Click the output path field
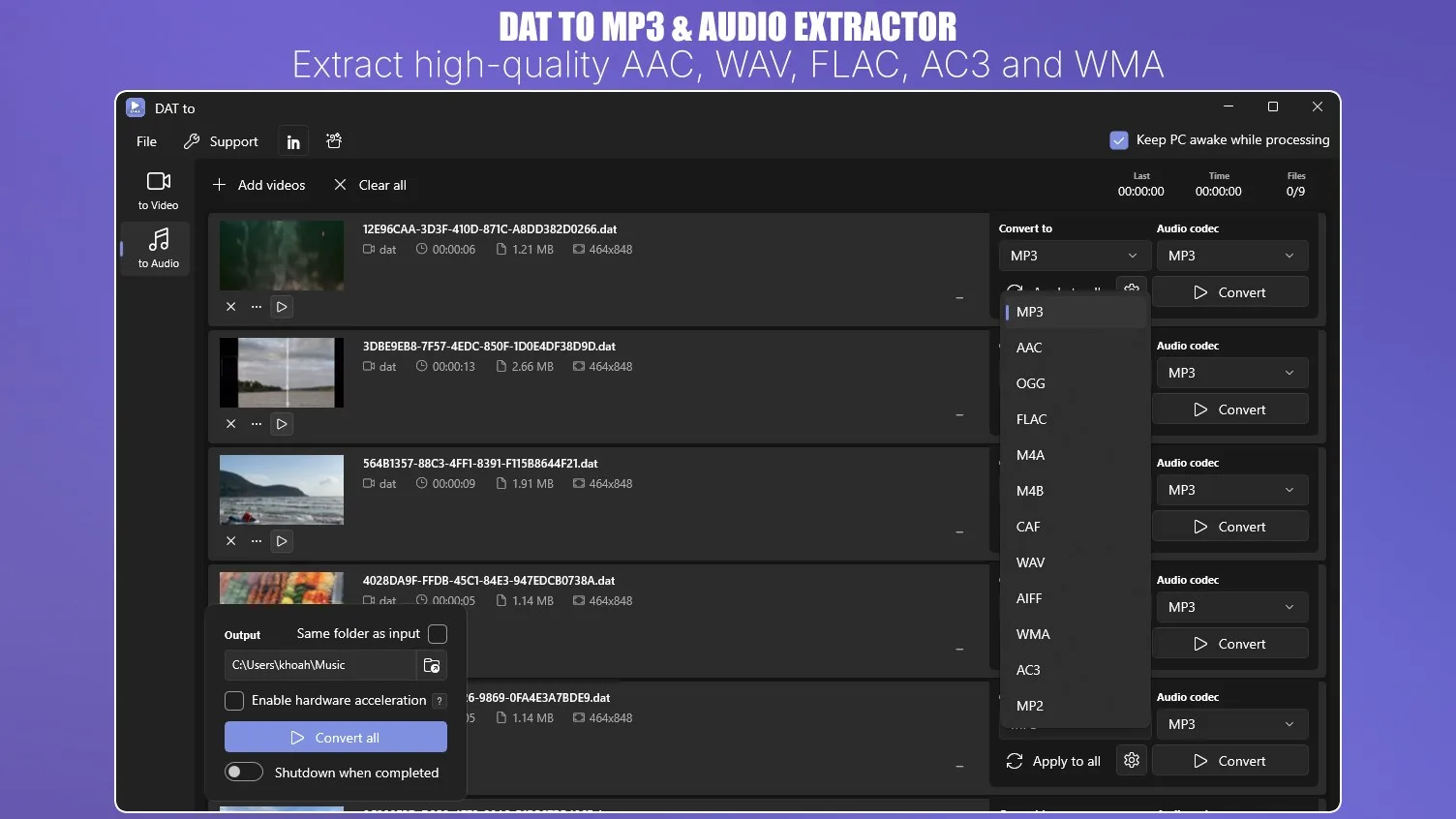The width and height of the screenshot is (1456, 819). pyautogui.click(x=320, y=665)
